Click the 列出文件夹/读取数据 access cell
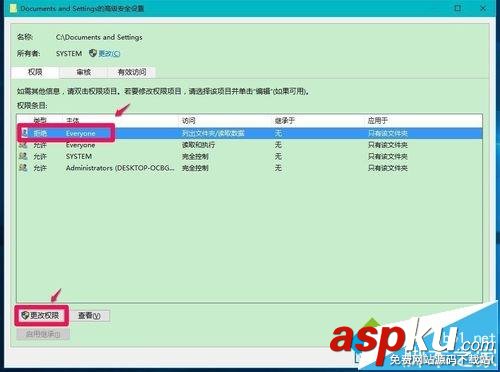This screenshot has height=372, width=500. point(213,133)
